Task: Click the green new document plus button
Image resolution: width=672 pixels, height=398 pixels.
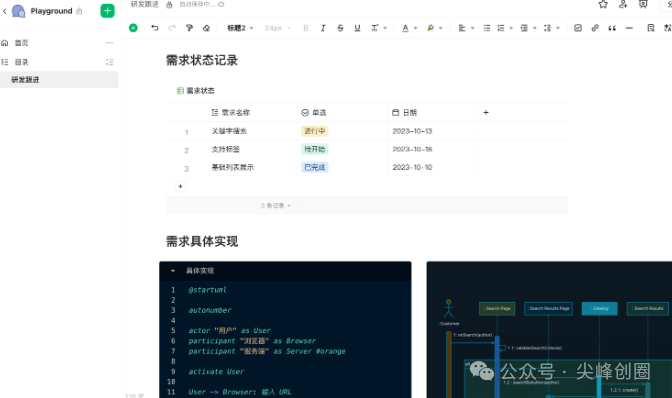Action: pos(108,11)
